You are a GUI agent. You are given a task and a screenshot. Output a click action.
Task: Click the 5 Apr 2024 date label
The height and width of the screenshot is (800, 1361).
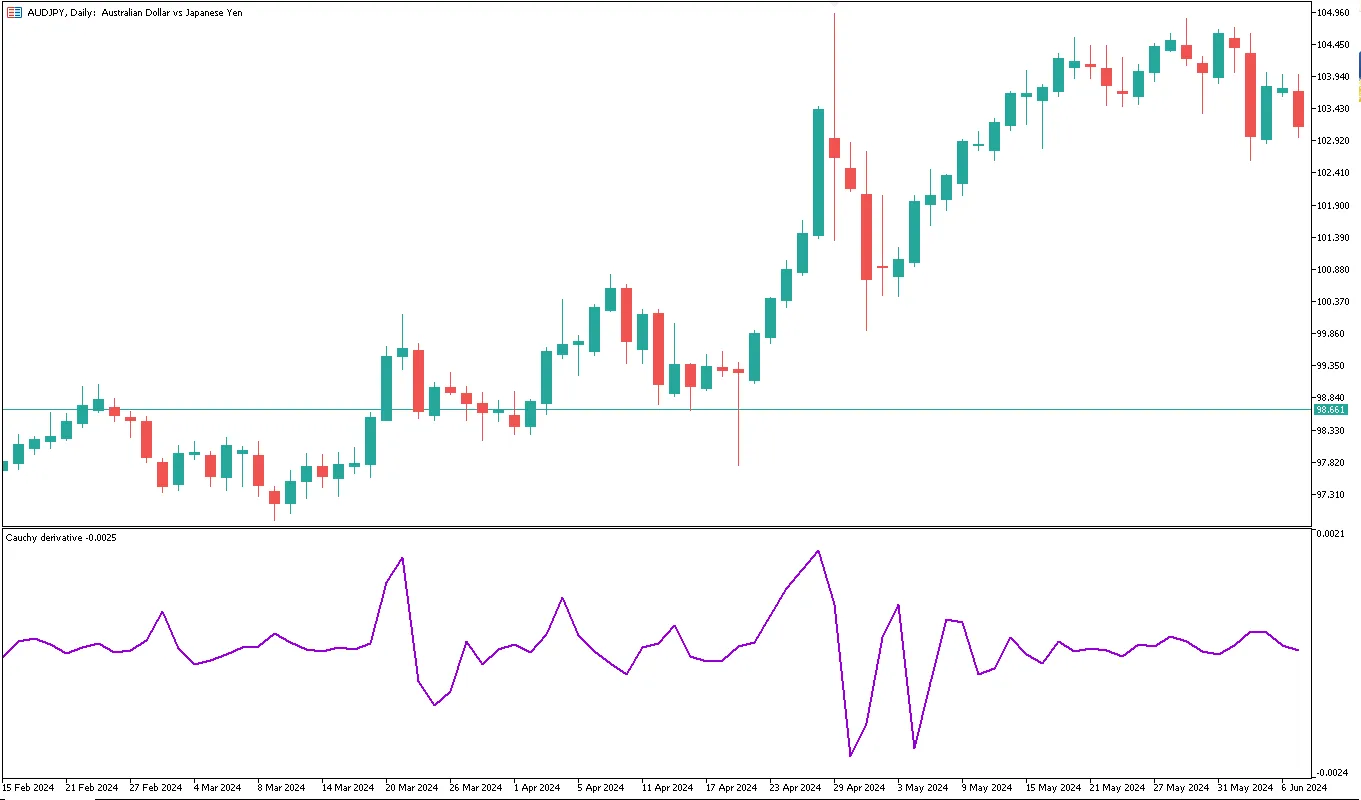tap(602, 788)
